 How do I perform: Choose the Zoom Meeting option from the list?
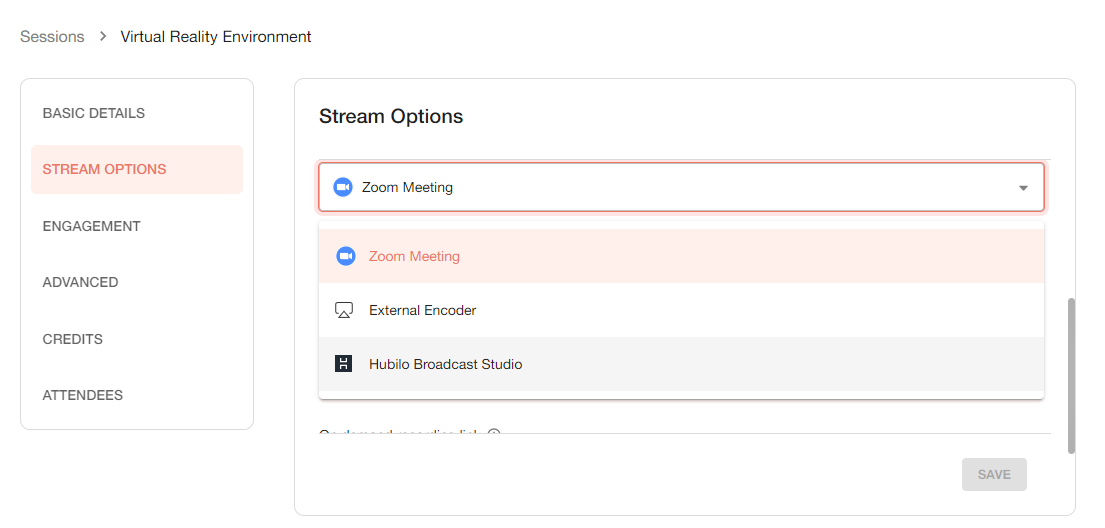pos(414,256)
